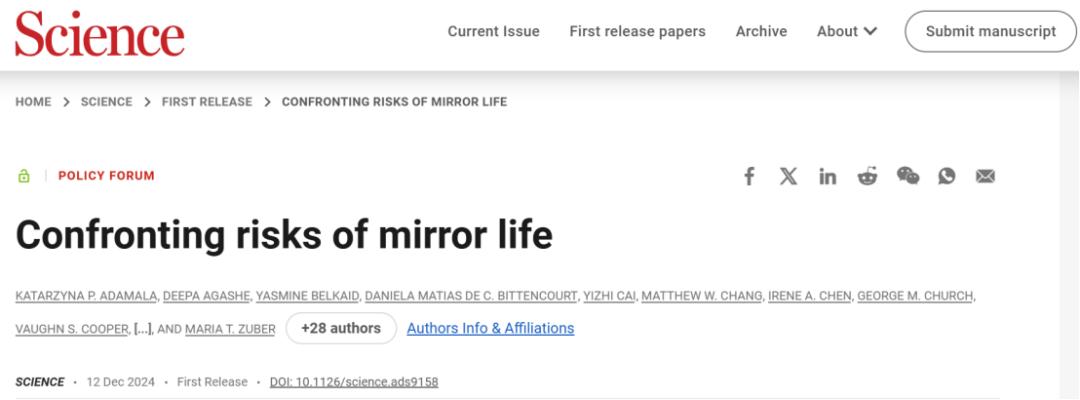Viewport: 1080px width, 400px height.
Task: Navigate to HOME in breadcrumb
Action: point(33,102)
